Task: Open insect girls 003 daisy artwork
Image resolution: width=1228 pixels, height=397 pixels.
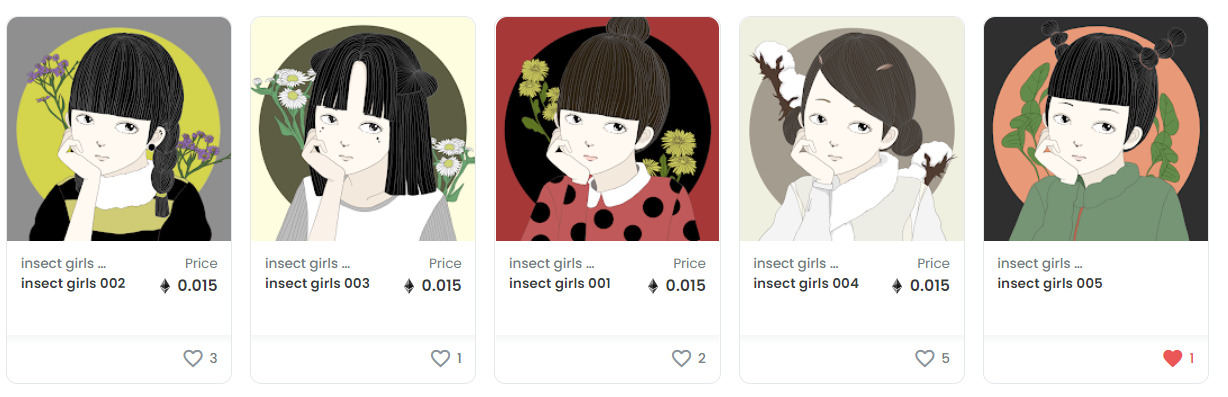Action: pyautogui.click(x=363, y=129)
